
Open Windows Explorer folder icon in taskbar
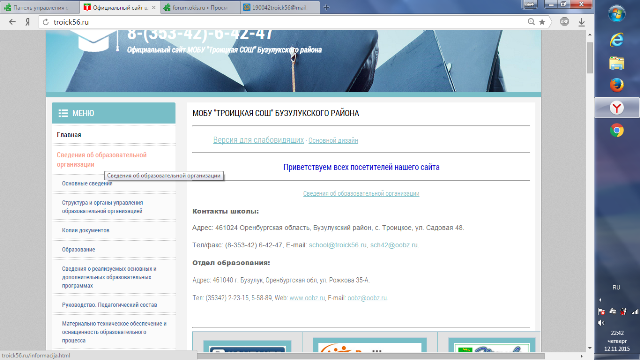(x=617, y=63)
